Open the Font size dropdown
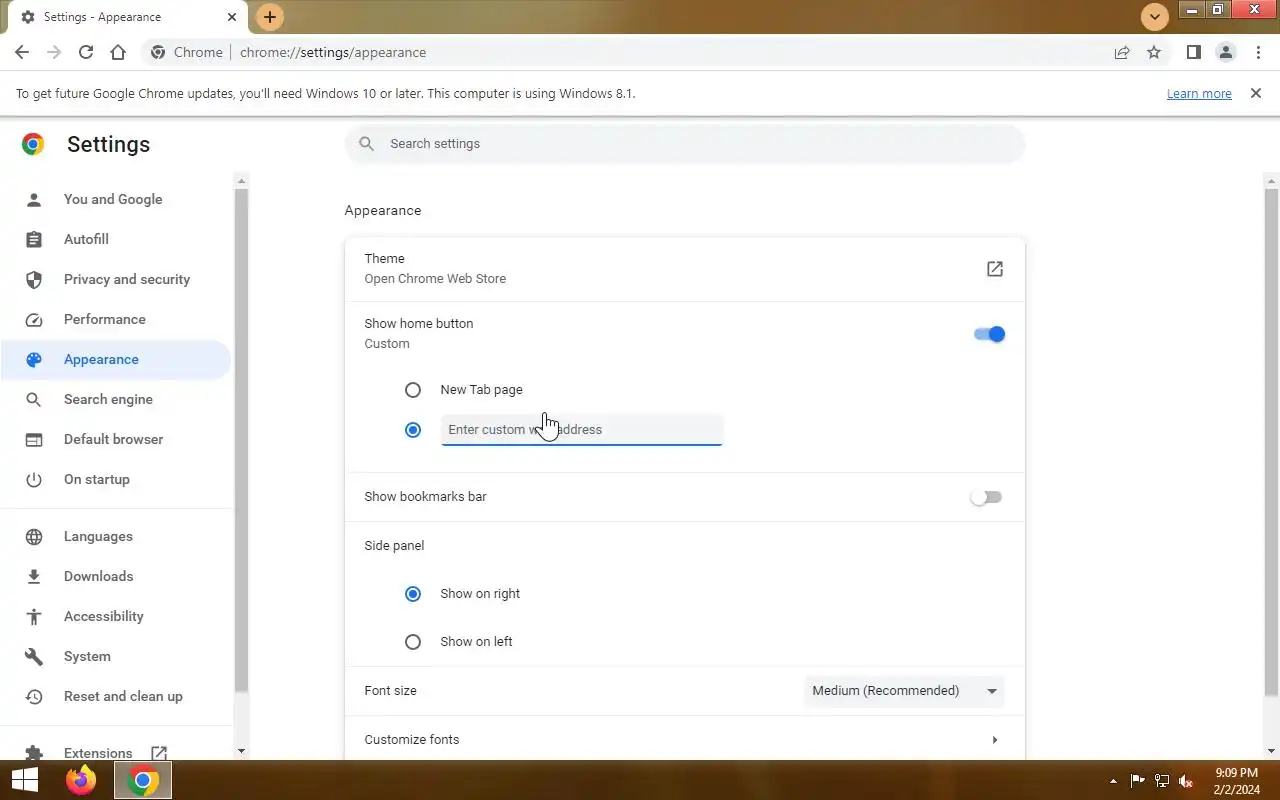This screenshot has height=800, width=1280. coord(904,691)
